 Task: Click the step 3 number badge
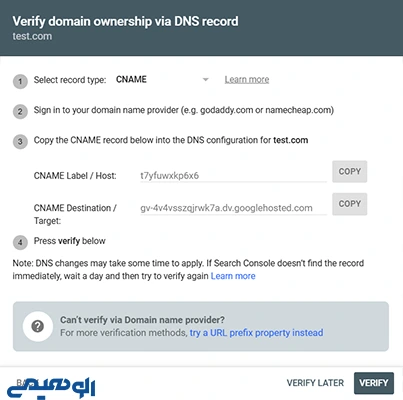(20, 142)
